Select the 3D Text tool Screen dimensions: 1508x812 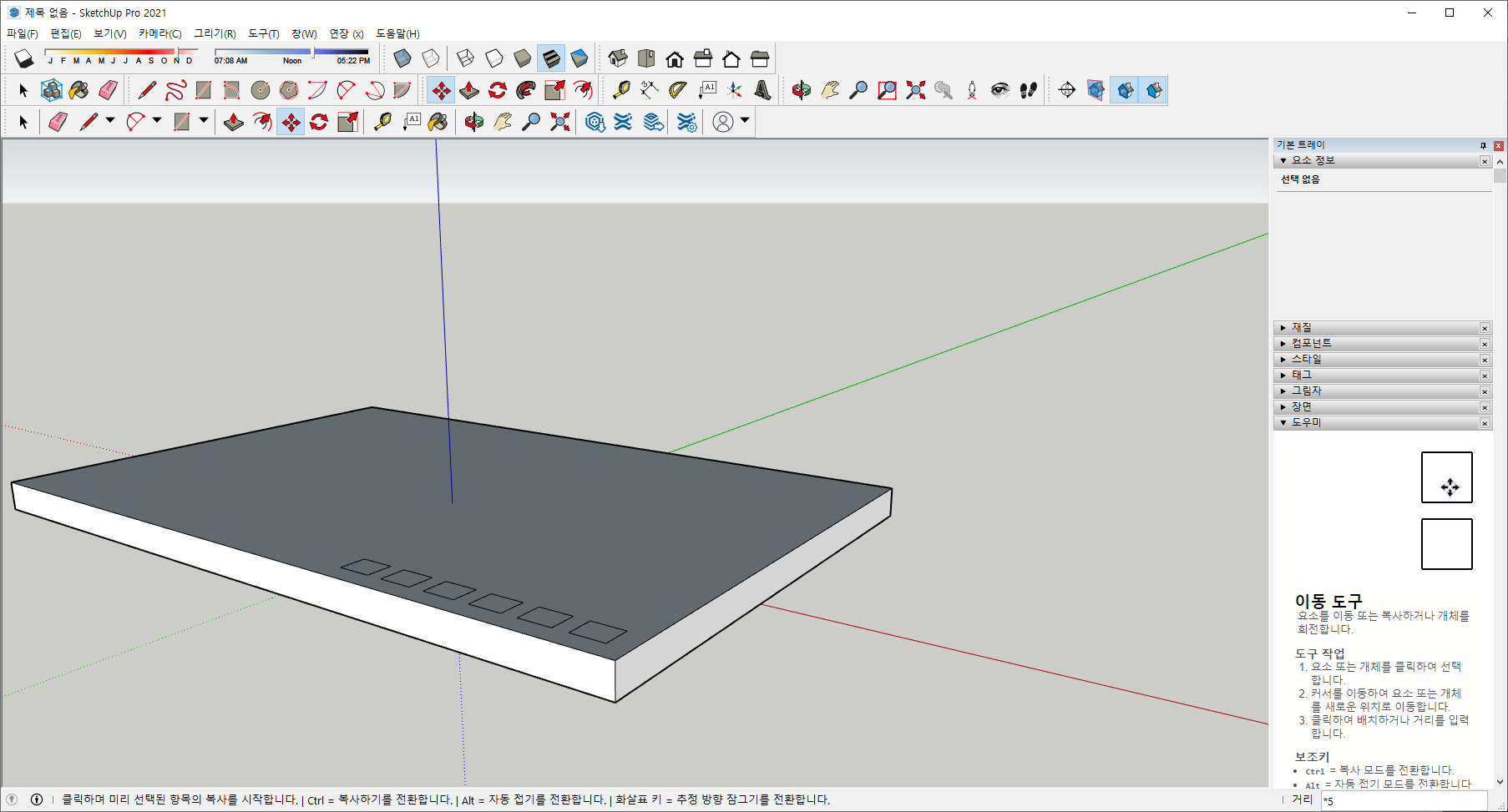(763, 90)
